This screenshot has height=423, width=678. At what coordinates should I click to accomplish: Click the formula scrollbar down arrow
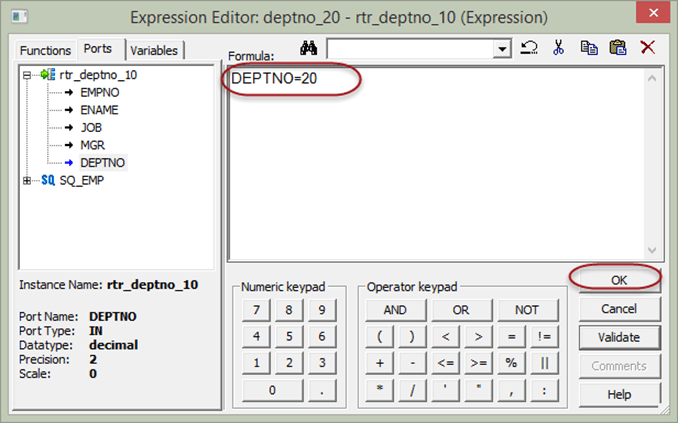(x=652, y=250)
